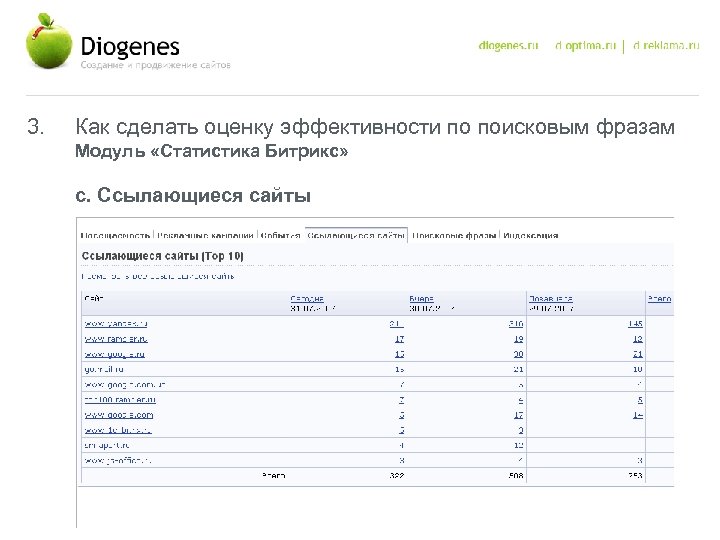The height and width of the screenshot is (540, 720).
Task: Click the Сегодня column header link
Action: tap(308, 298)
